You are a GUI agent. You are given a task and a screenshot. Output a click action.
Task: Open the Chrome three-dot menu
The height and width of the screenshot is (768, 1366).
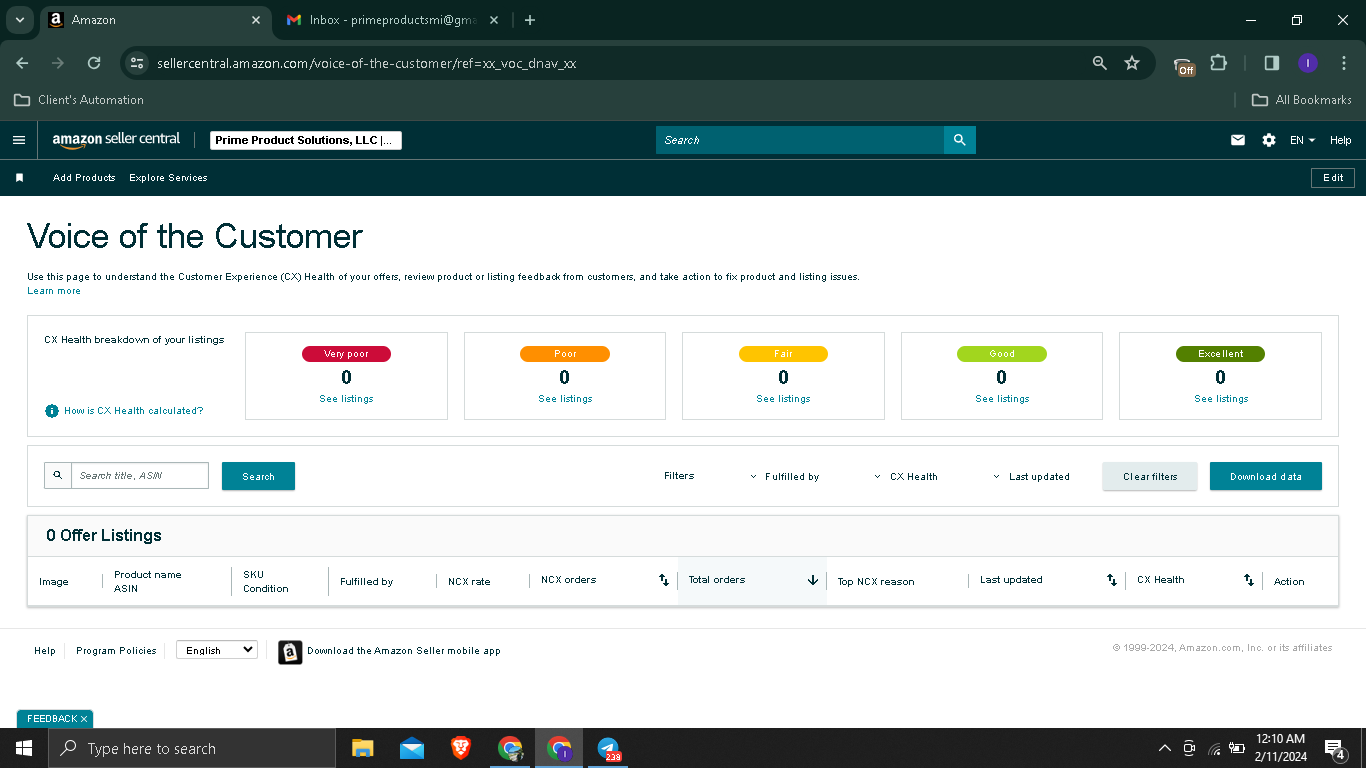coord(1344,63)
